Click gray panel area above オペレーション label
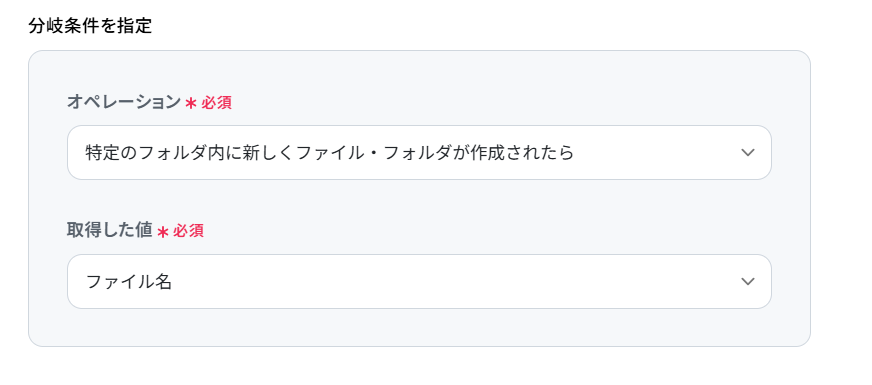 point(419,71)
